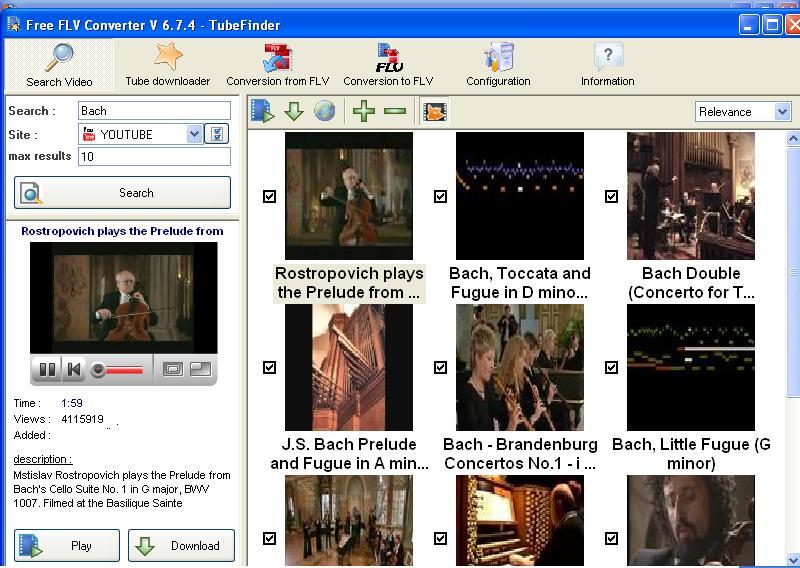This screenshot has height=568, width=800.
Task: Open Conversion to FLV tab
Action: [x=388, y=66]
